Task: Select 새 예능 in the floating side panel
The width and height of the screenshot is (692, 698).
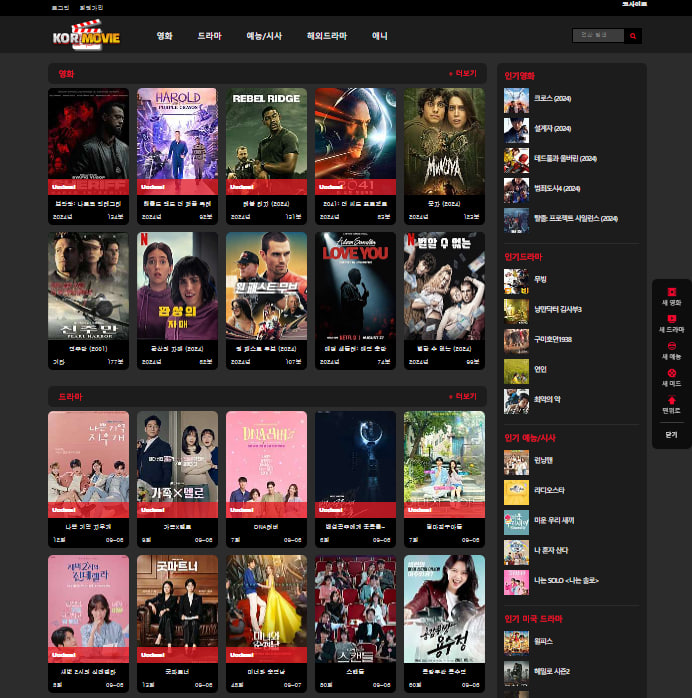Action: (x=671, y=351)
